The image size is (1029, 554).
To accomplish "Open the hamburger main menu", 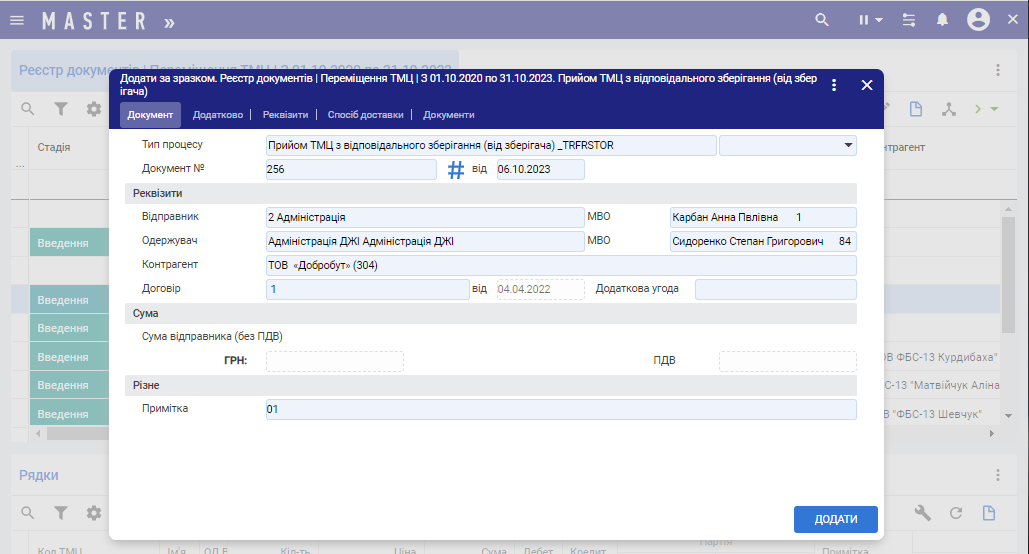I will 17,20.
